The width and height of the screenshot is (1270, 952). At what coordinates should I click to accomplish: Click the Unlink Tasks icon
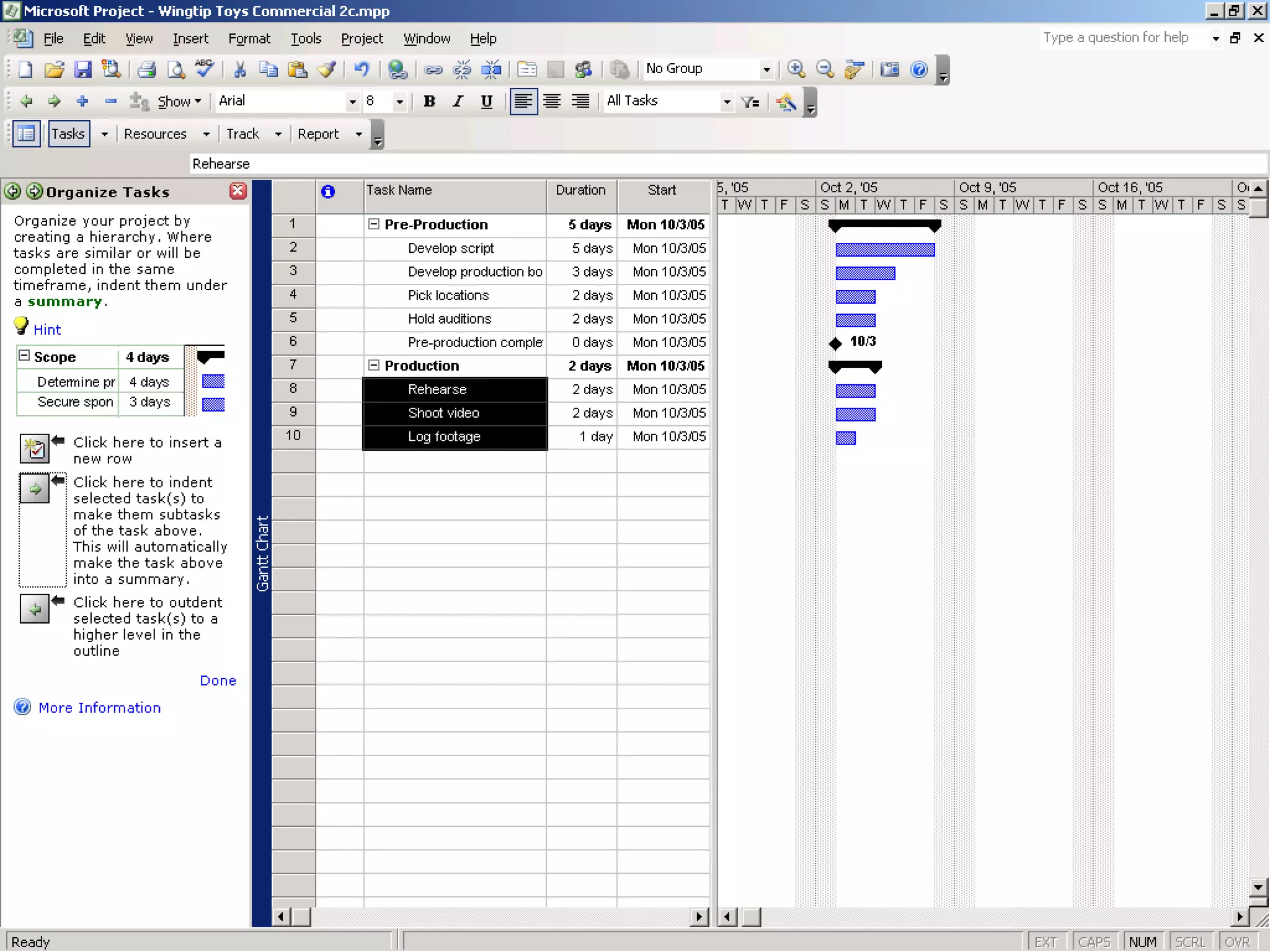pos(462,69)
